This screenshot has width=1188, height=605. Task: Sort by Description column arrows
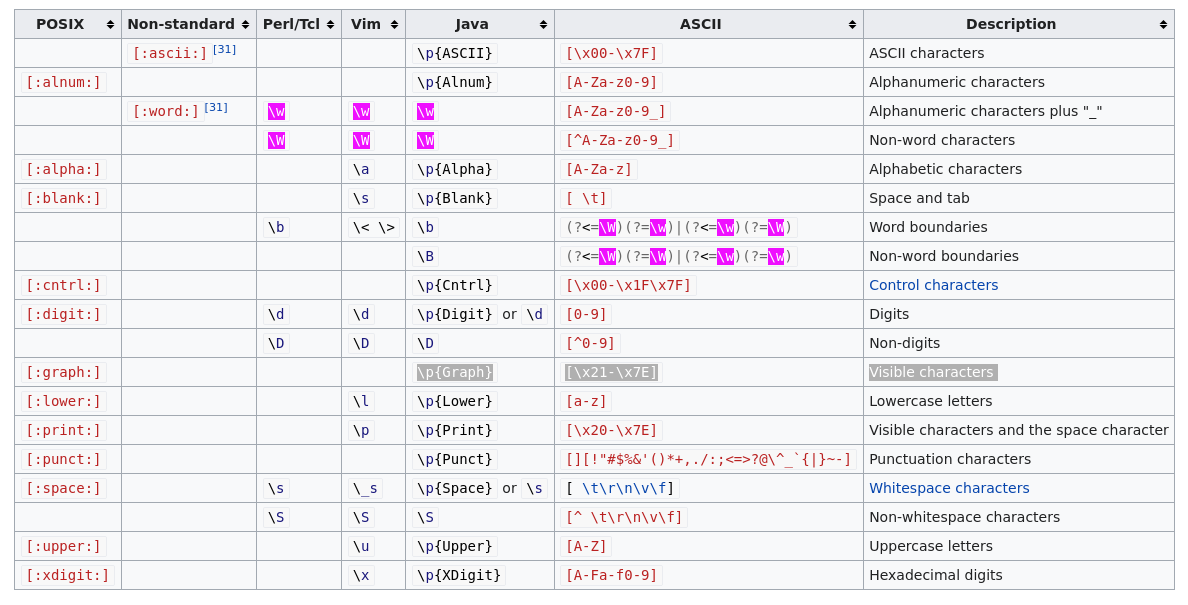tap(1164, 24)
